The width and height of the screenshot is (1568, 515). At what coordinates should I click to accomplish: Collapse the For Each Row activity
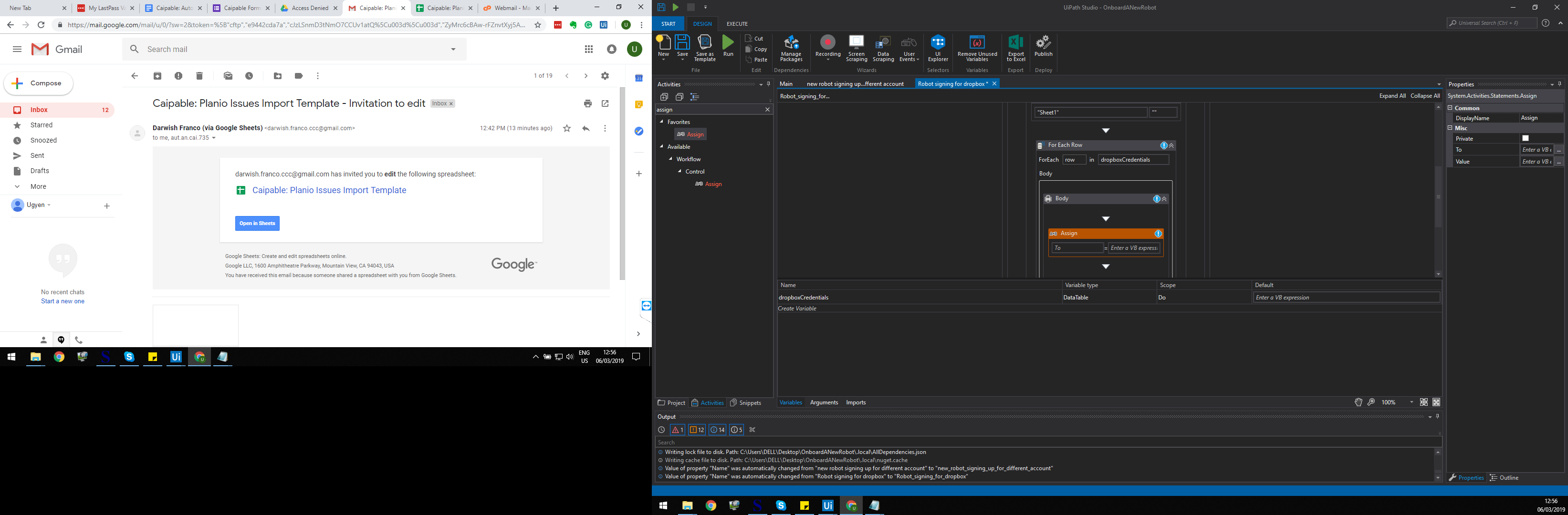click(x=1171, y=145)
